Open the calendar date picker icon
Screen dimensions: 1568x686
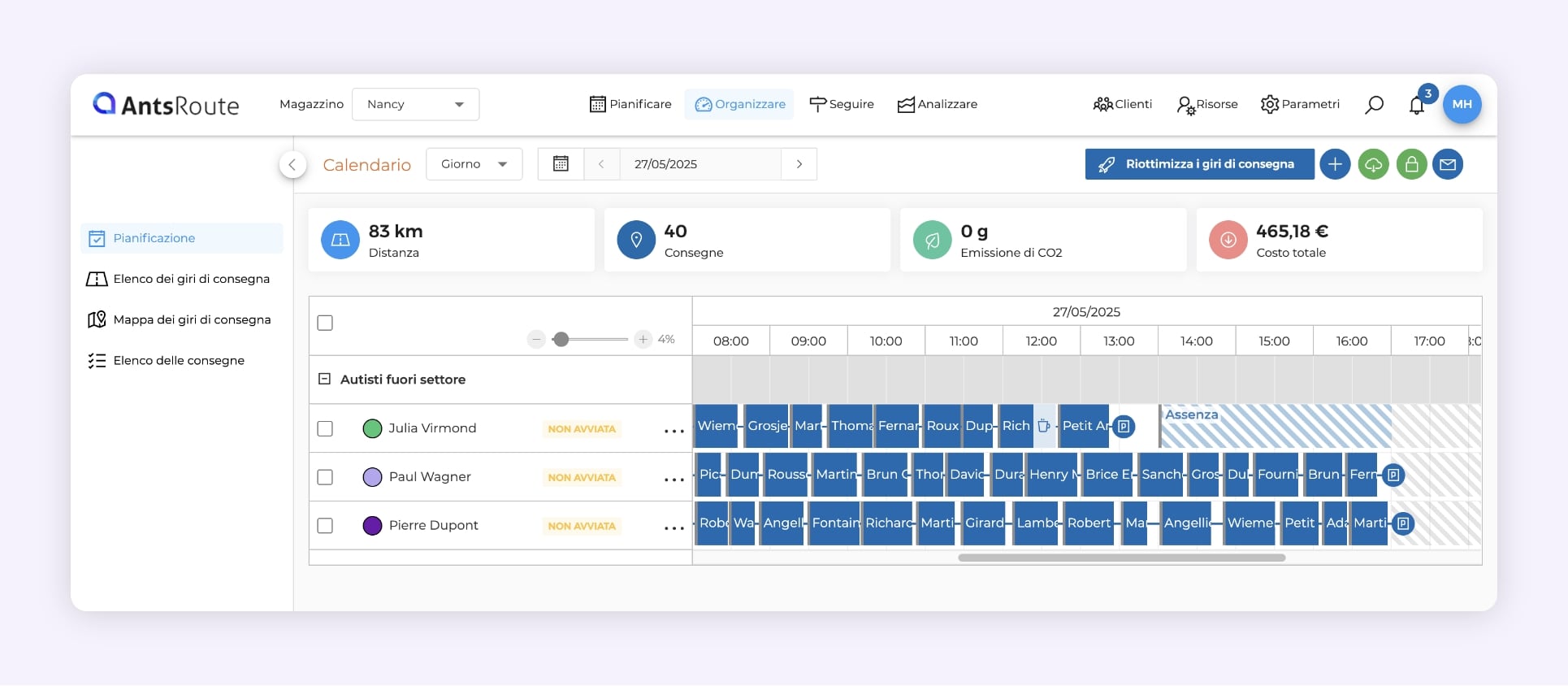(561, 164)
